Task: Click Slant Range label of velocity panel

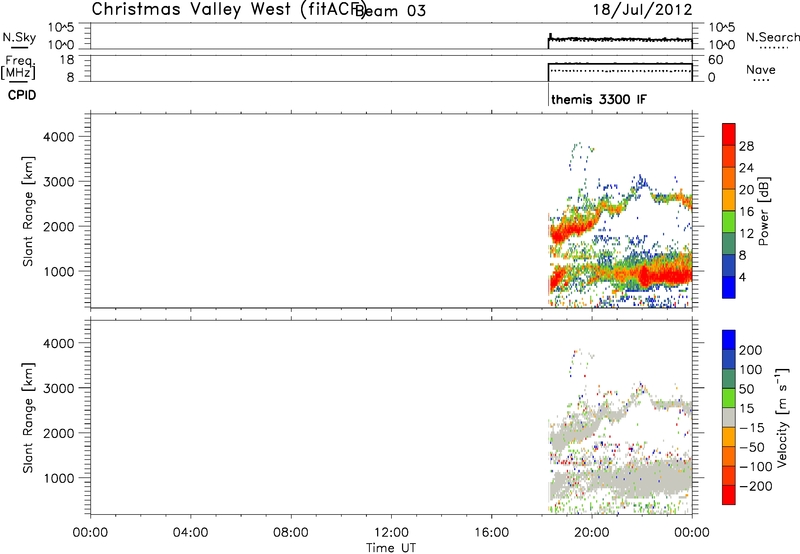Action: coord(28,418)
